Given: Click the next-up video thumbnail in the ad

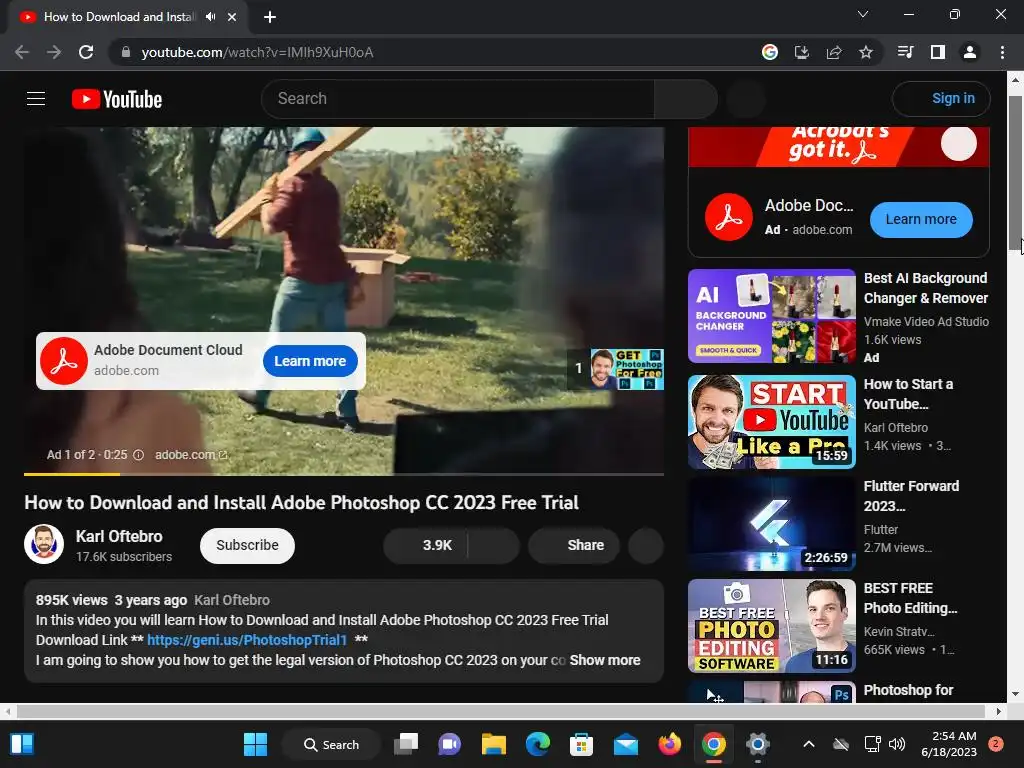Looking at the screenshot, I should pyautogui.click(x=627, y=369).
